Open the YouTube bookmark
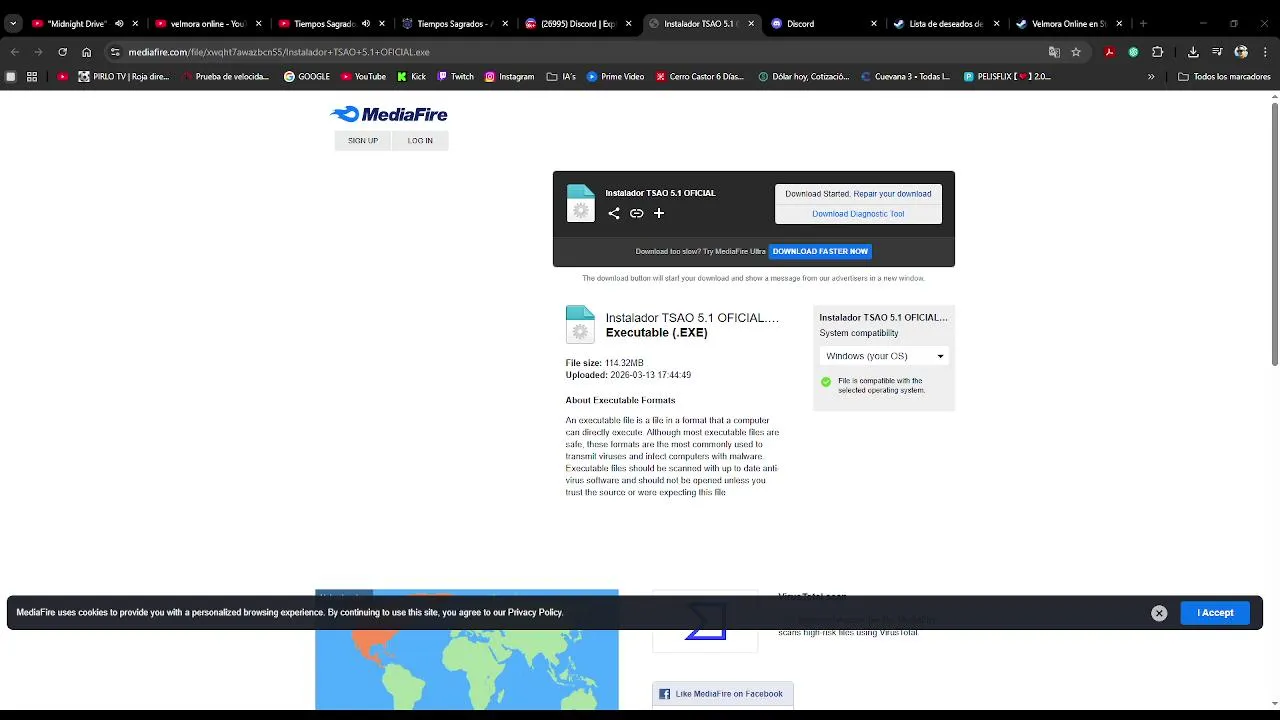 [x=363, y=76]
